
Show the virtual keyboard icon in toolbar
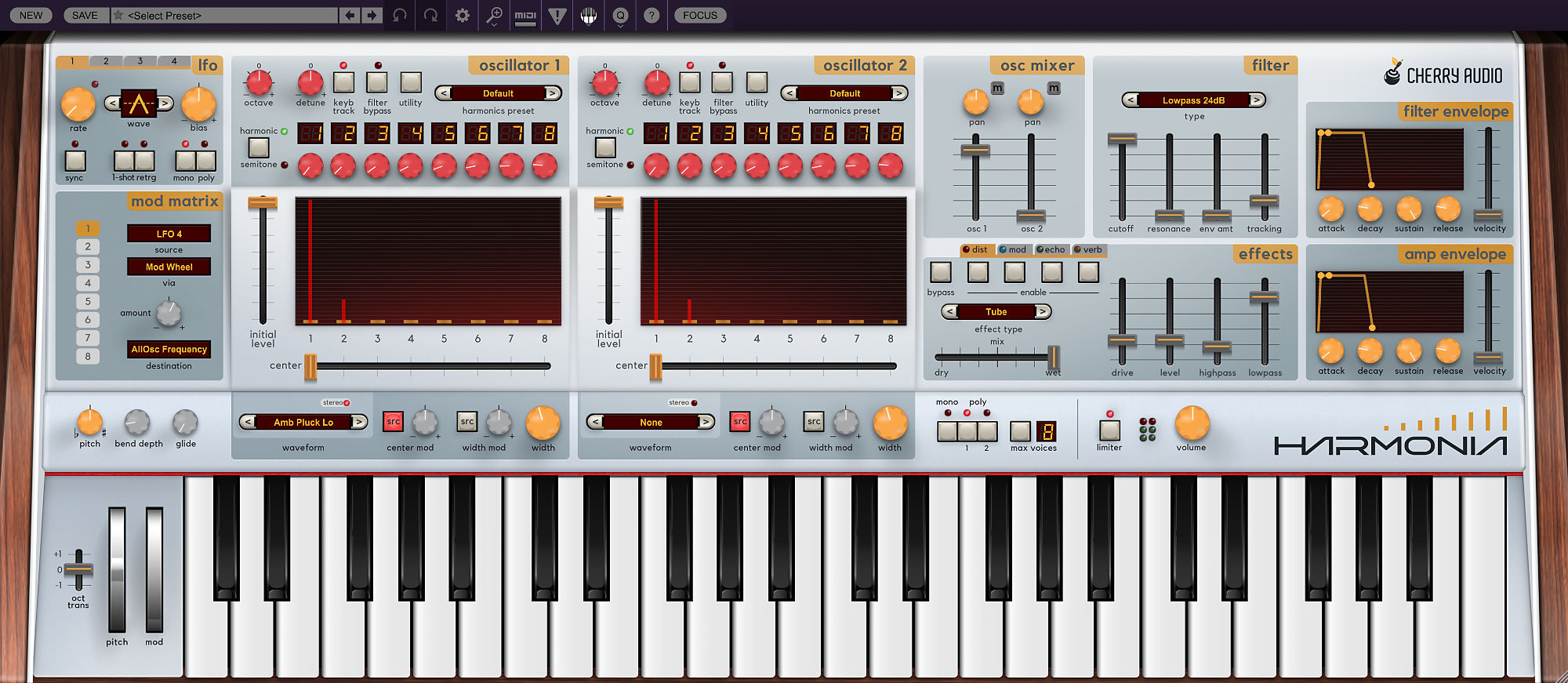[x=589, y=15]
